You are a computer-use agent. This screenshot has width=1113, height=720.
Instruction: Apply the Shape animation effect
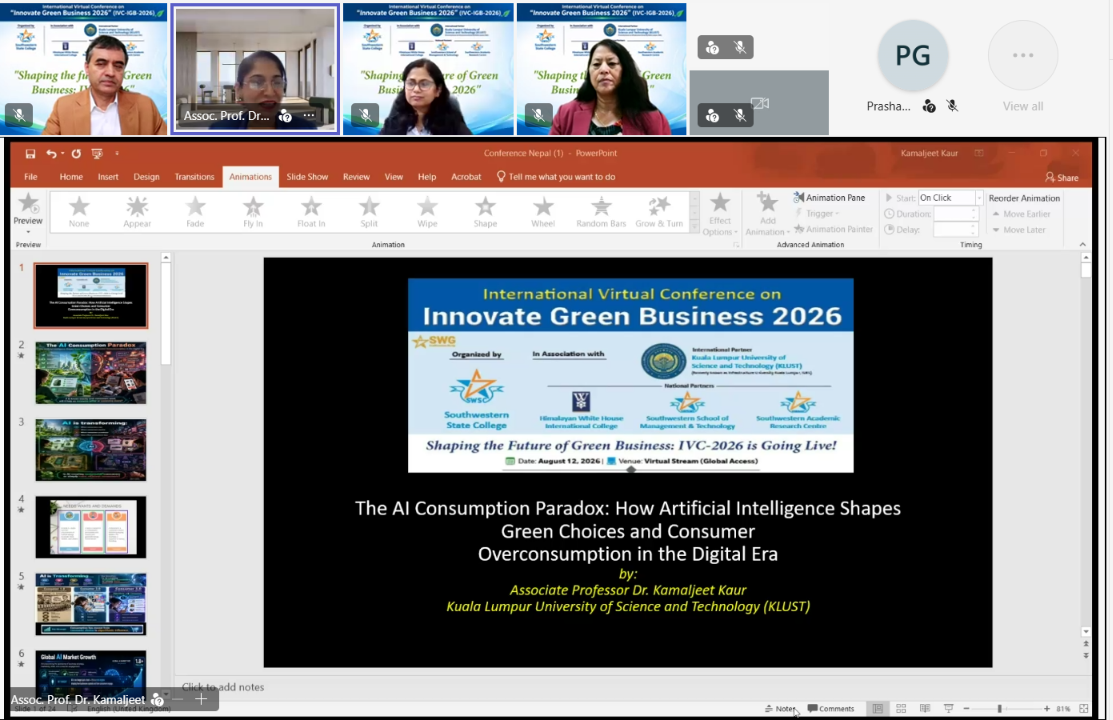click(486, 211)
